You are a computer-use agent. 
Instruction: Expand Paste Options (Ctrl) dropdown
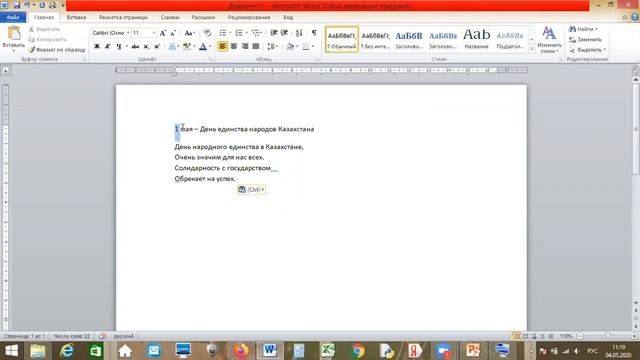point(251,189)
